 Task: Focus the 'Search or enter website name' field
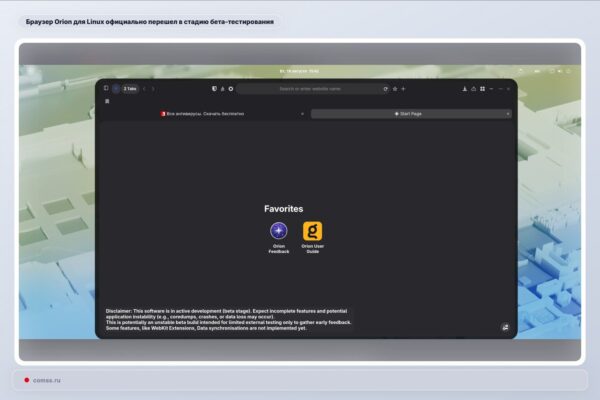[310, 89]
